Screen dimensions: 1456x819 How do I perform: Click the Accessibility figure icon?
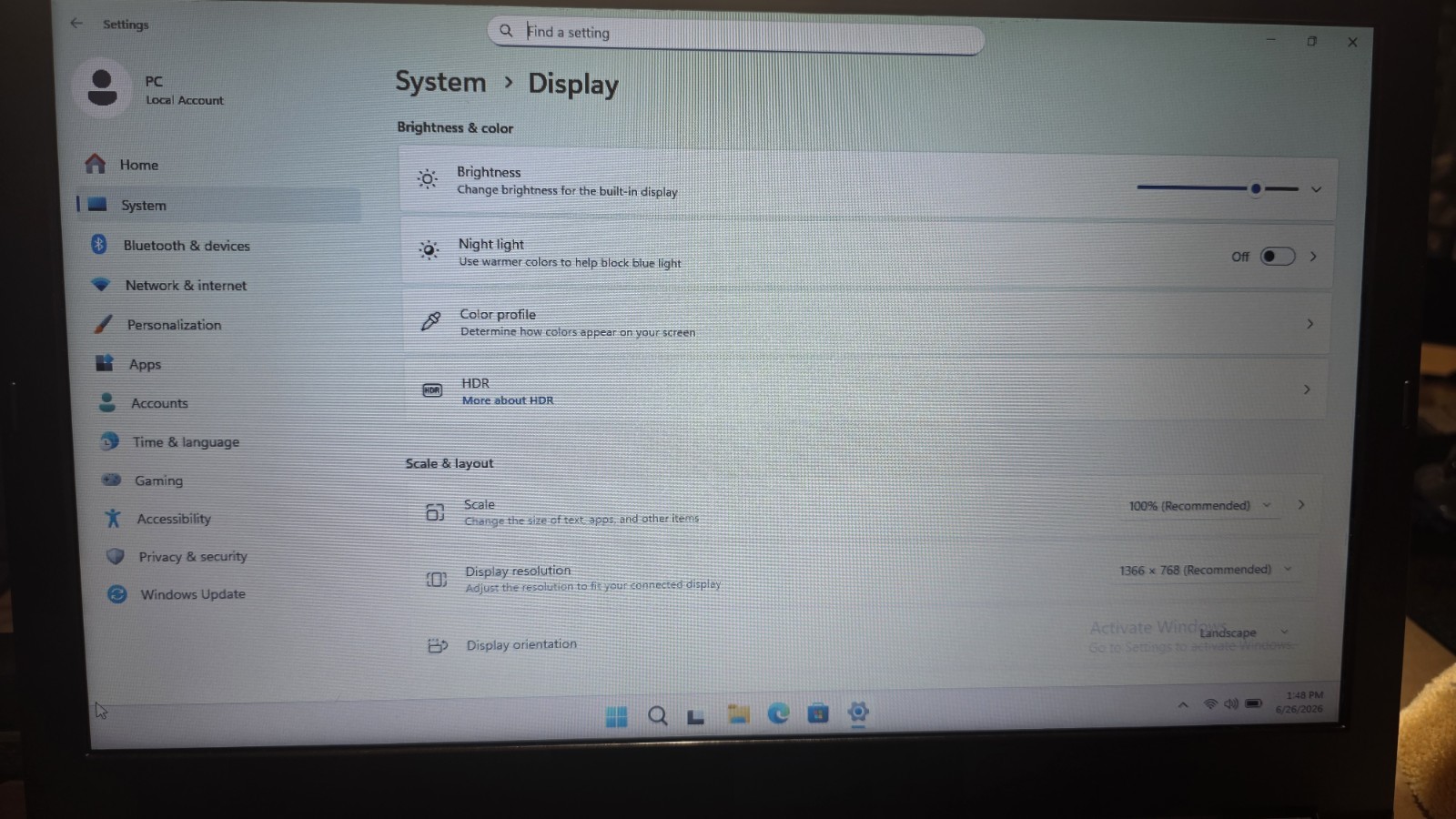tap(113, 518)
